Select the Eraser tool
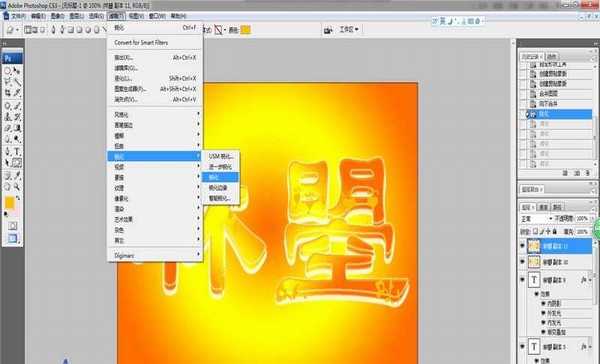This screenshot has width=600, height=364. pyautogui.click(x=7, y=128)
